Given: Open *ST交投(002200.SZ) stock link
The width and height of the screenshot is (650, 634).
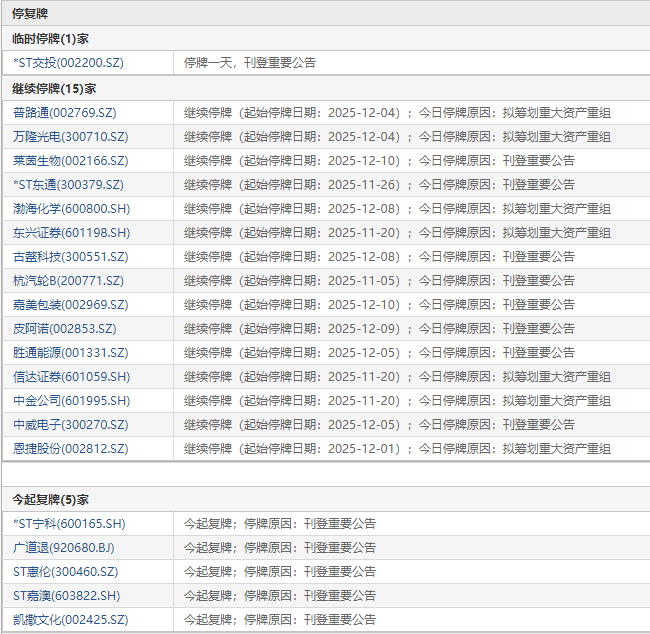Looking at the screenshot, I should 68,63.
